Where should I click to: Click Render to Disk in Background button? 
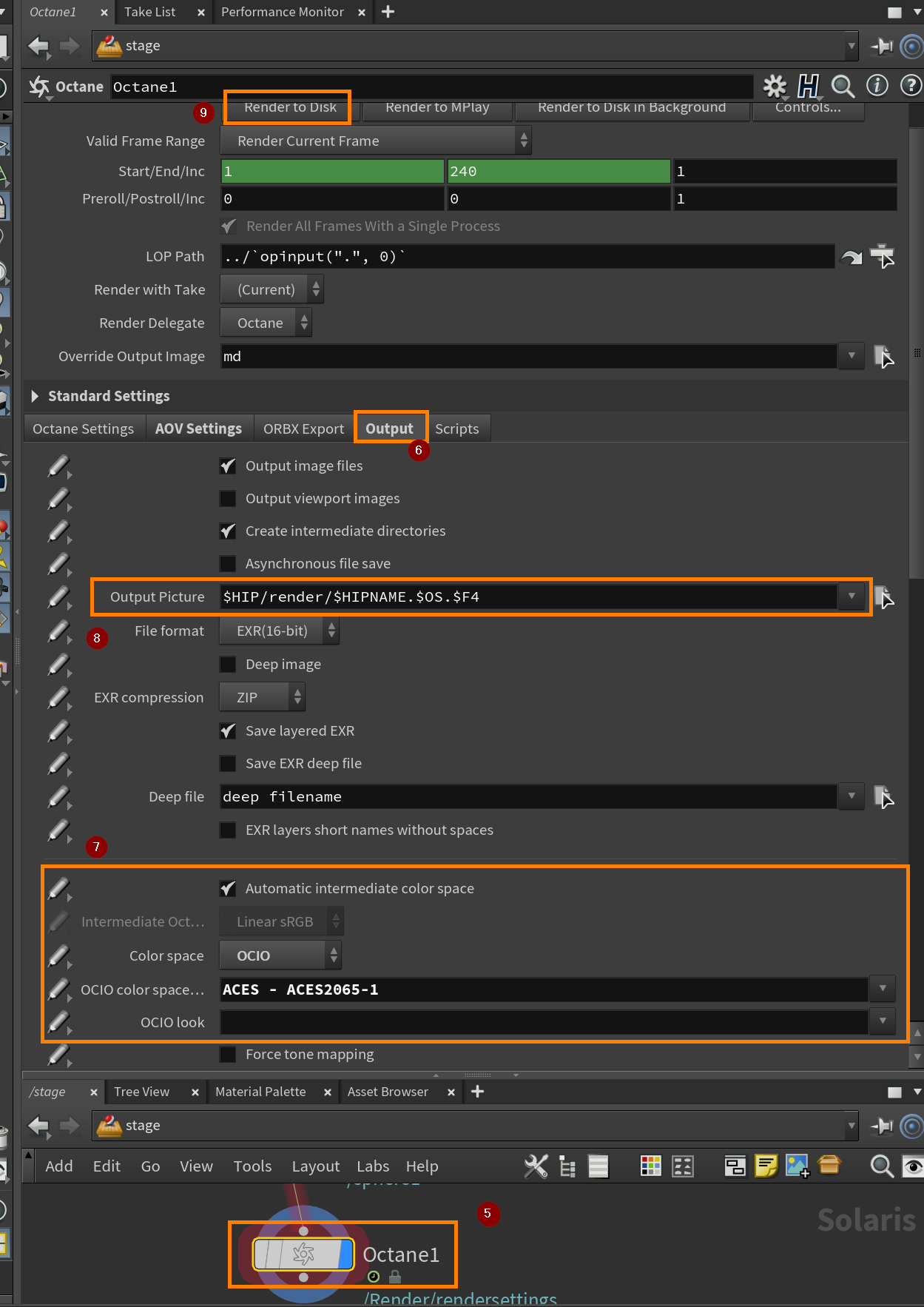(632, 108)
